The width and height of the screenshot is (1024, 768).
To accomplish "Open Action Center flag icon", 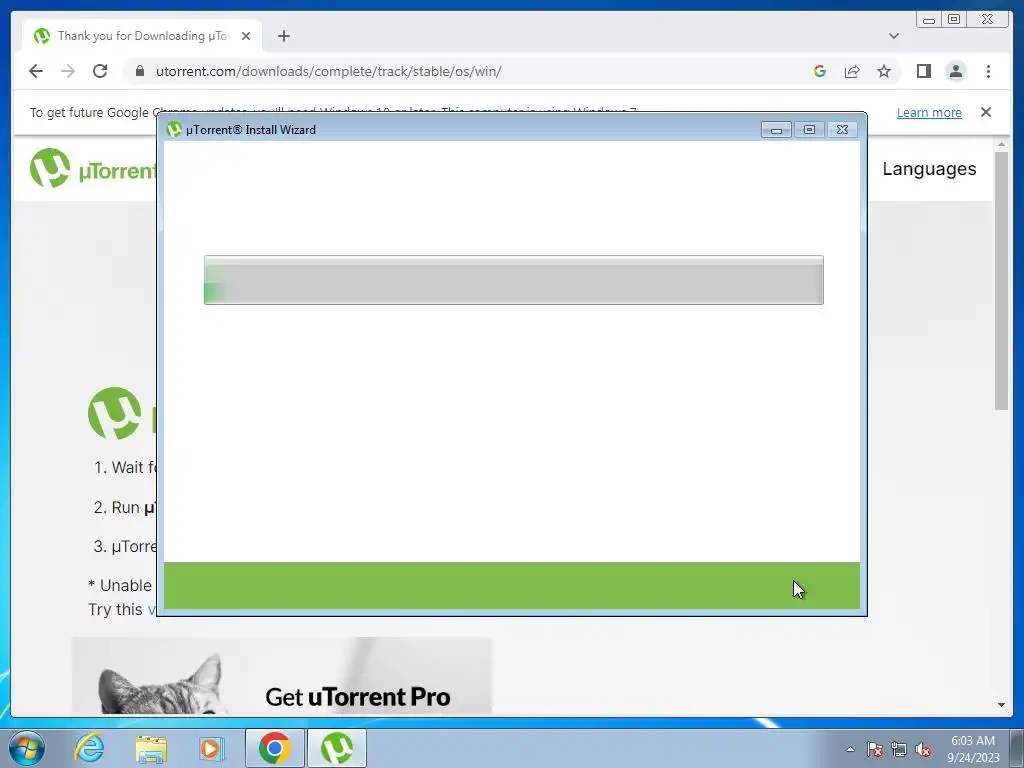I will coord(874,749).
